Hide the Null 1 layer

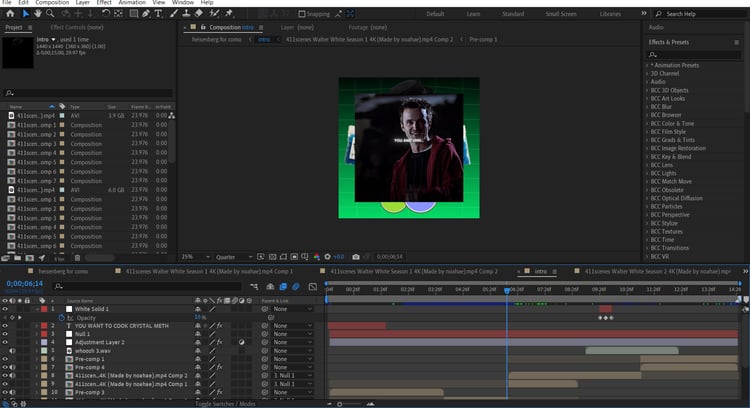[5, 334]
